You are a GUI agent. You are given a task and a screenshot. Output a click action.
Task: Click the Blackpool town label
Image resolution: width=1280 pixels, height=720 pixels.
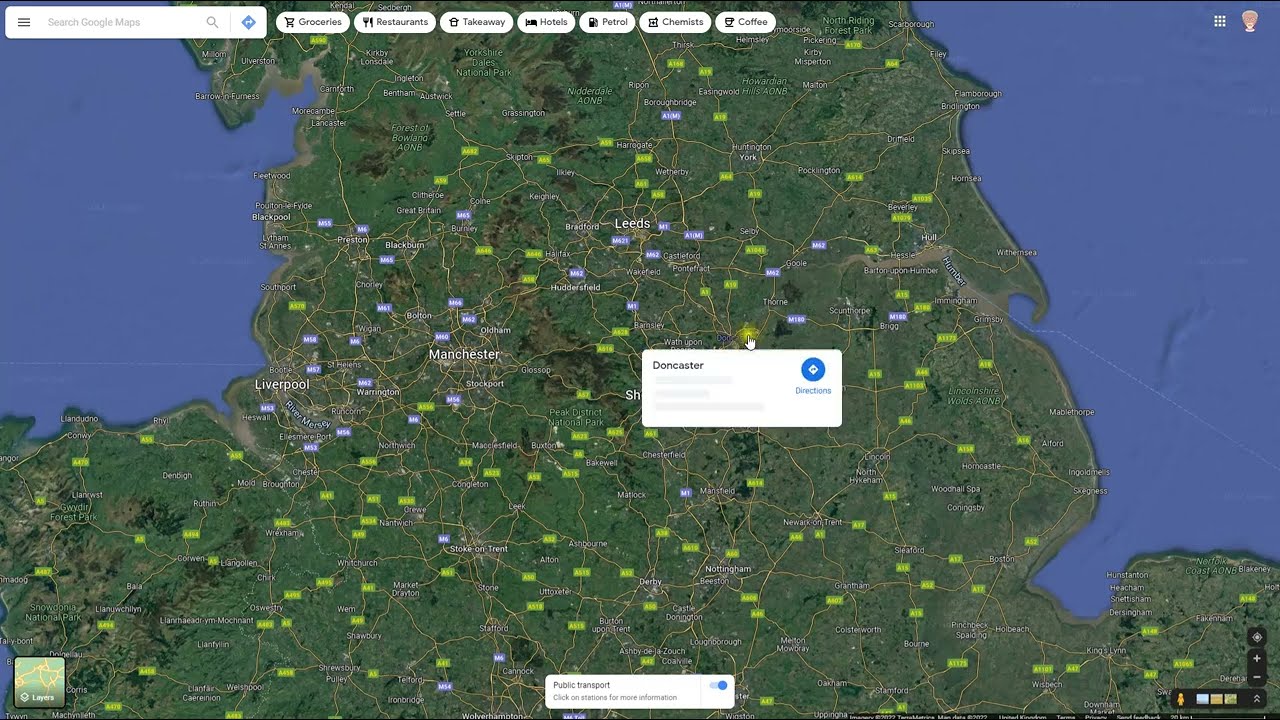click(x=271, y=217)
